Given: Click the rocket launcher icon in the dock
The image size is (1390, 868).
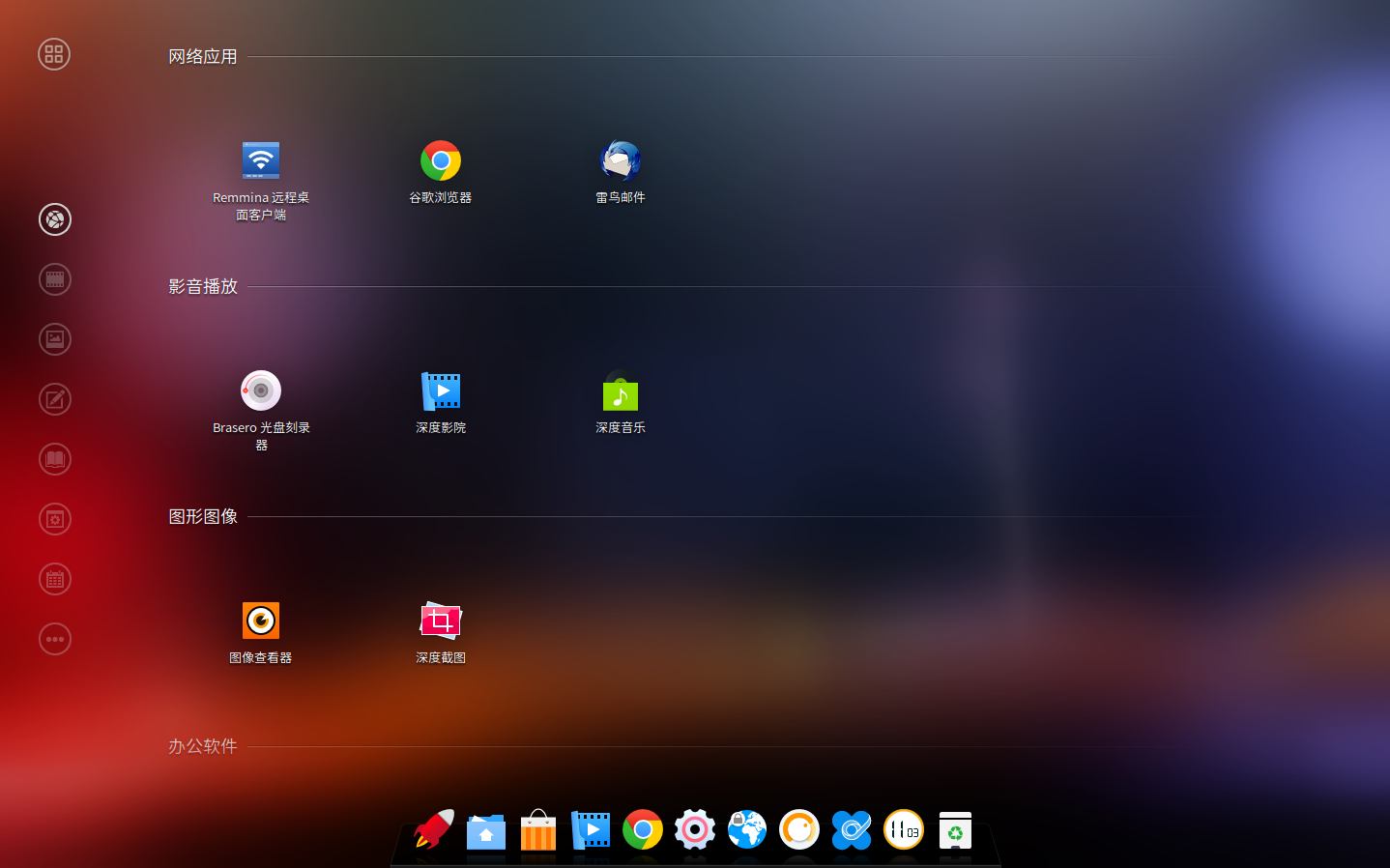Looking at the screenshot, I should tap(434, 830).
